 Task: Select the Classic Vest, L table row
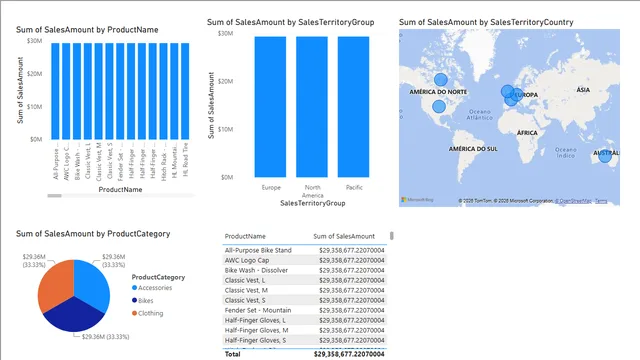tap(304, 280)
